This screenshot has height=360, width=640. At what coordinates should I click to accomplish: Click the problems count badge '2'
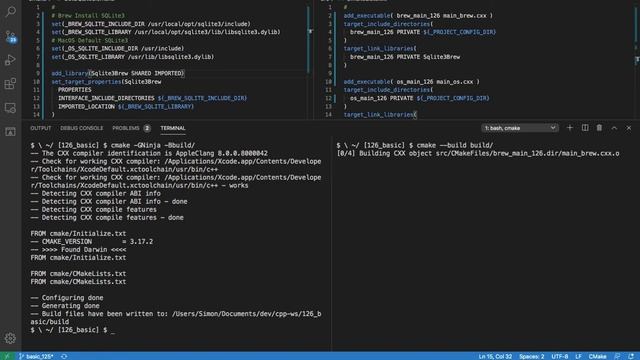click(147, 128)
